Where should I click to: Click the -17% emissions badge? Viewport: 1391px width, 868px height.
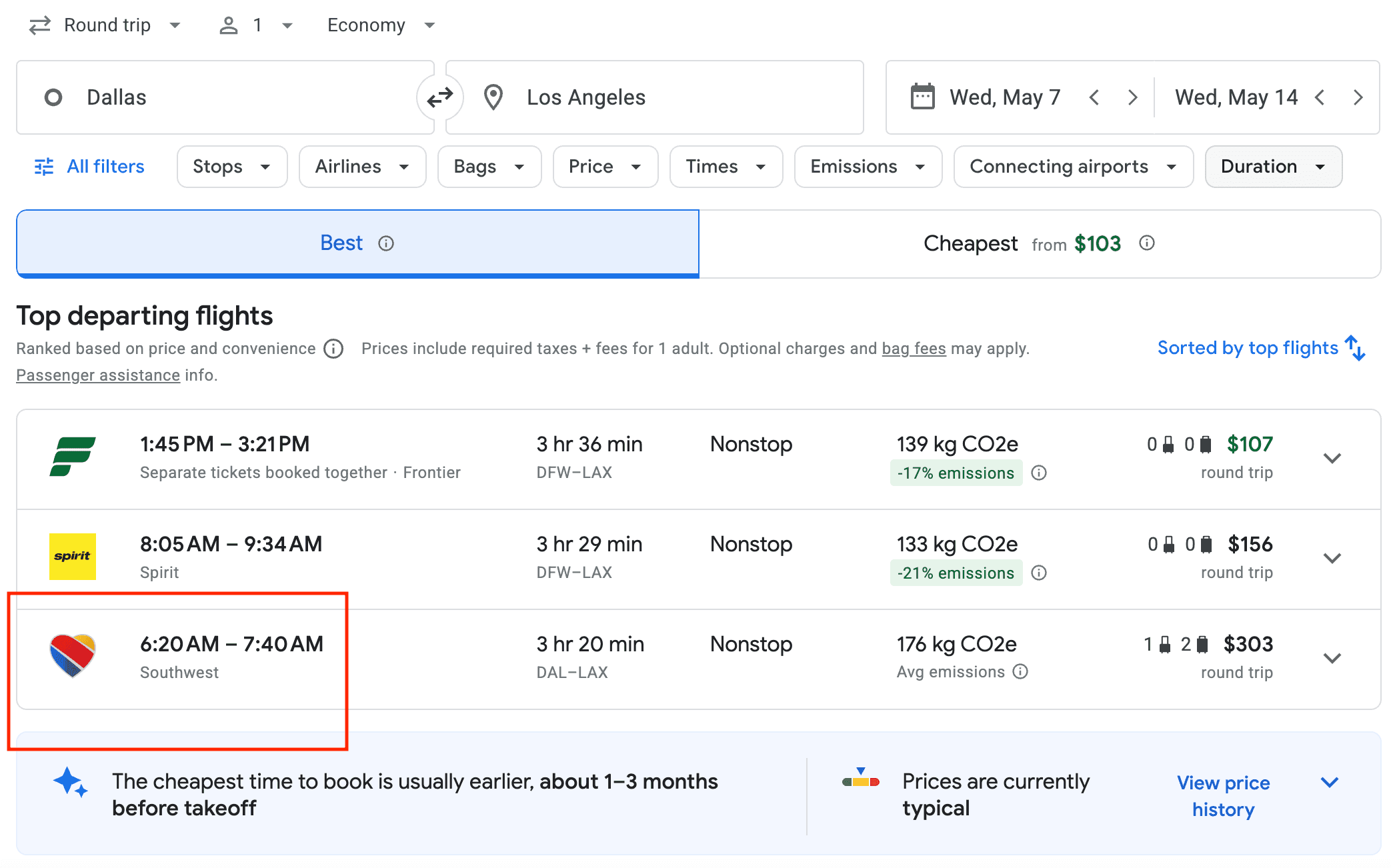pos(956,473)
